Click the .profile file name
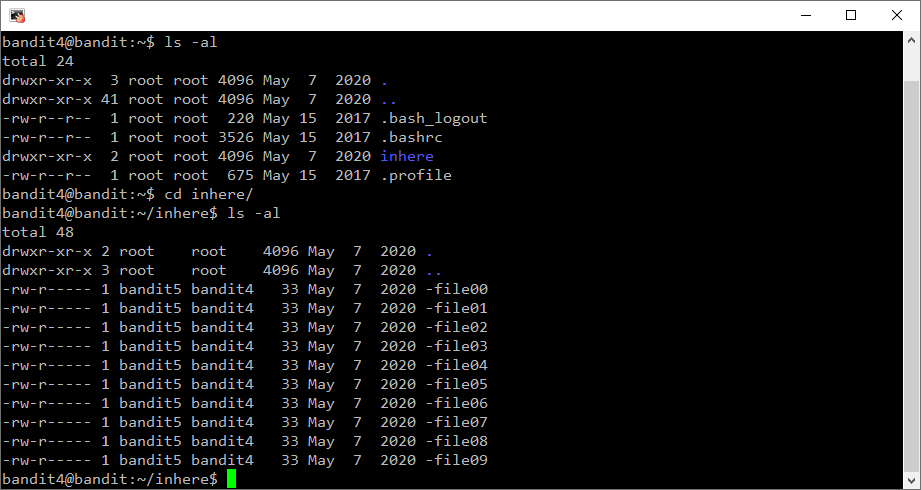This screenshot has height=490, width=921. click(x=416, y=176)
